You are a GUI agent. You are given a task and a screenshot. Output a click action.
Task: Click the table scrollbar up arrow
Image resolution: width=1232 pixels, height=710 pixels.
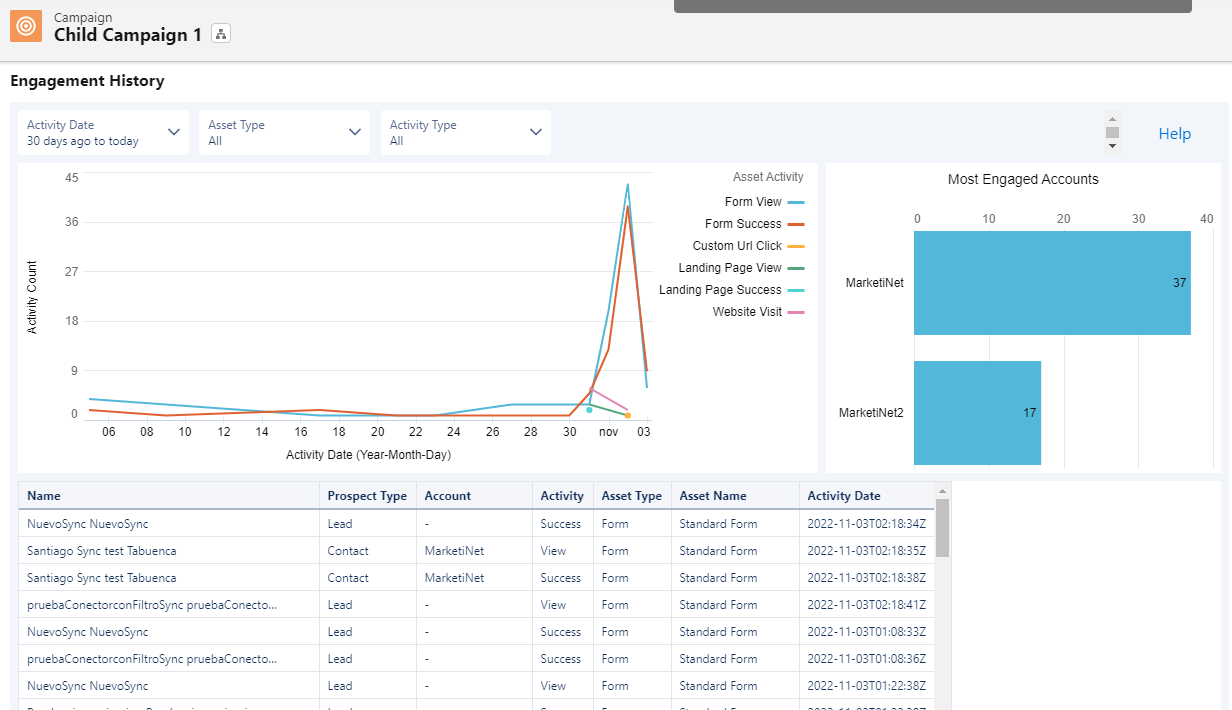click(942, 490)
